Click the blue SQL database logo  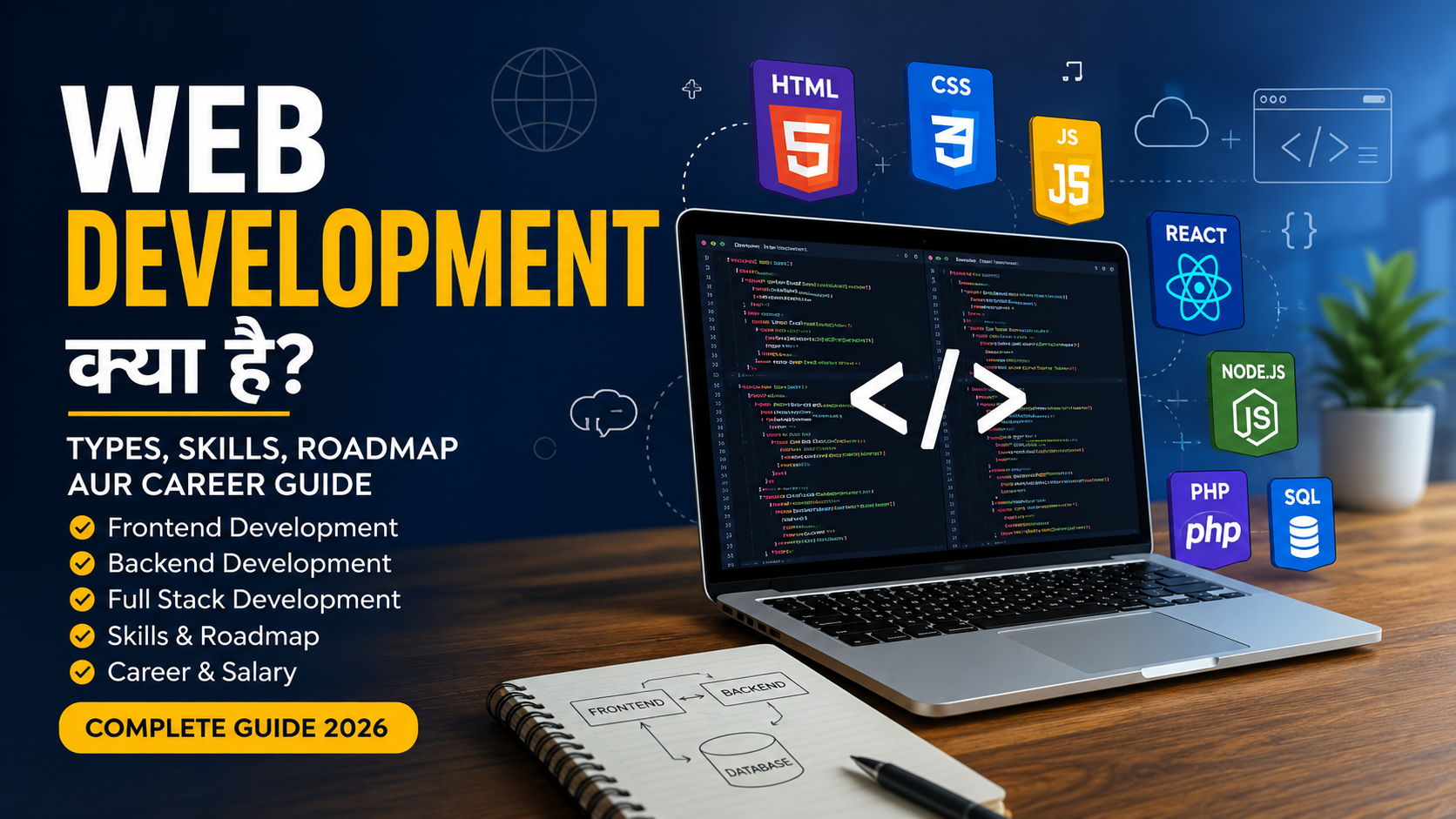1302,524
